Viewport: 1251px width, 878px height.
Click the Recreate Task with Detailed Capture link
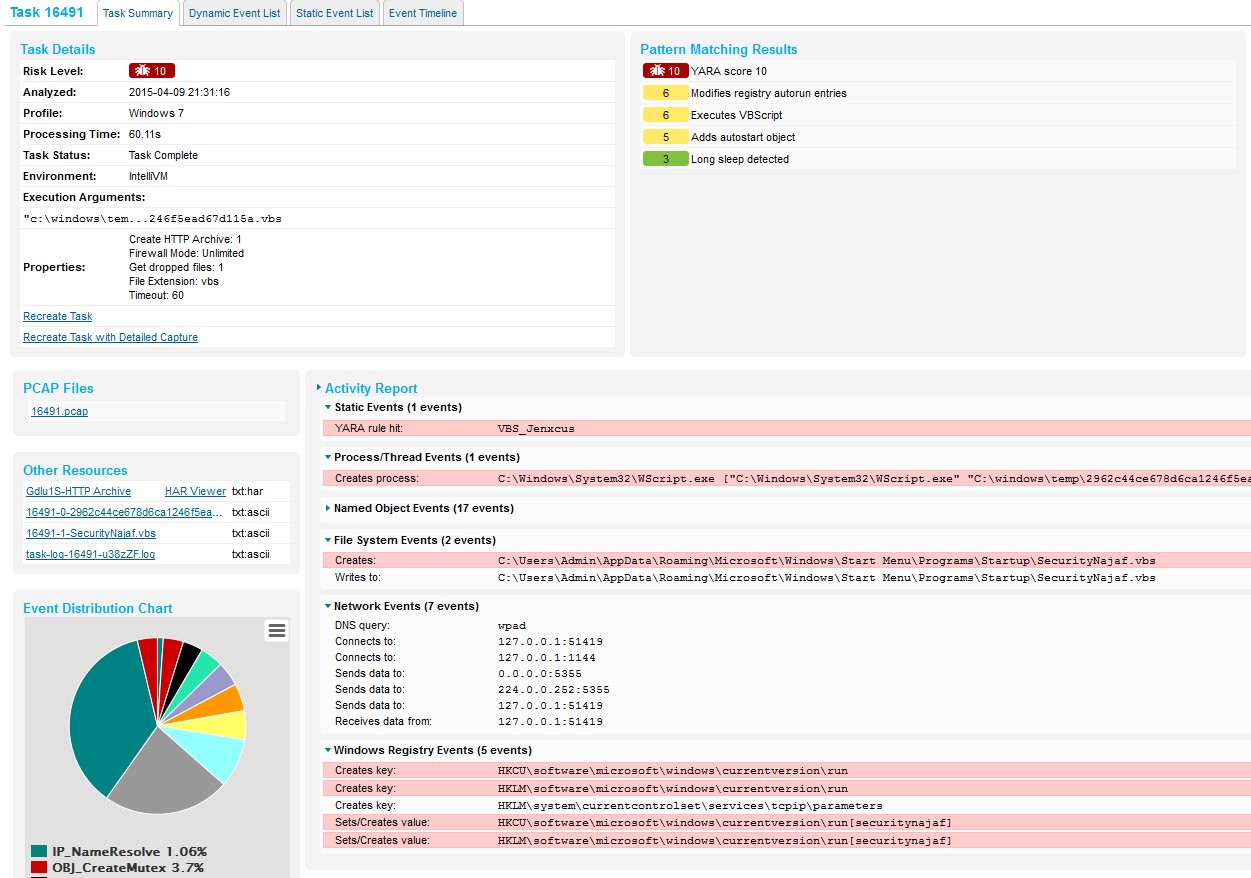point(110,337)
